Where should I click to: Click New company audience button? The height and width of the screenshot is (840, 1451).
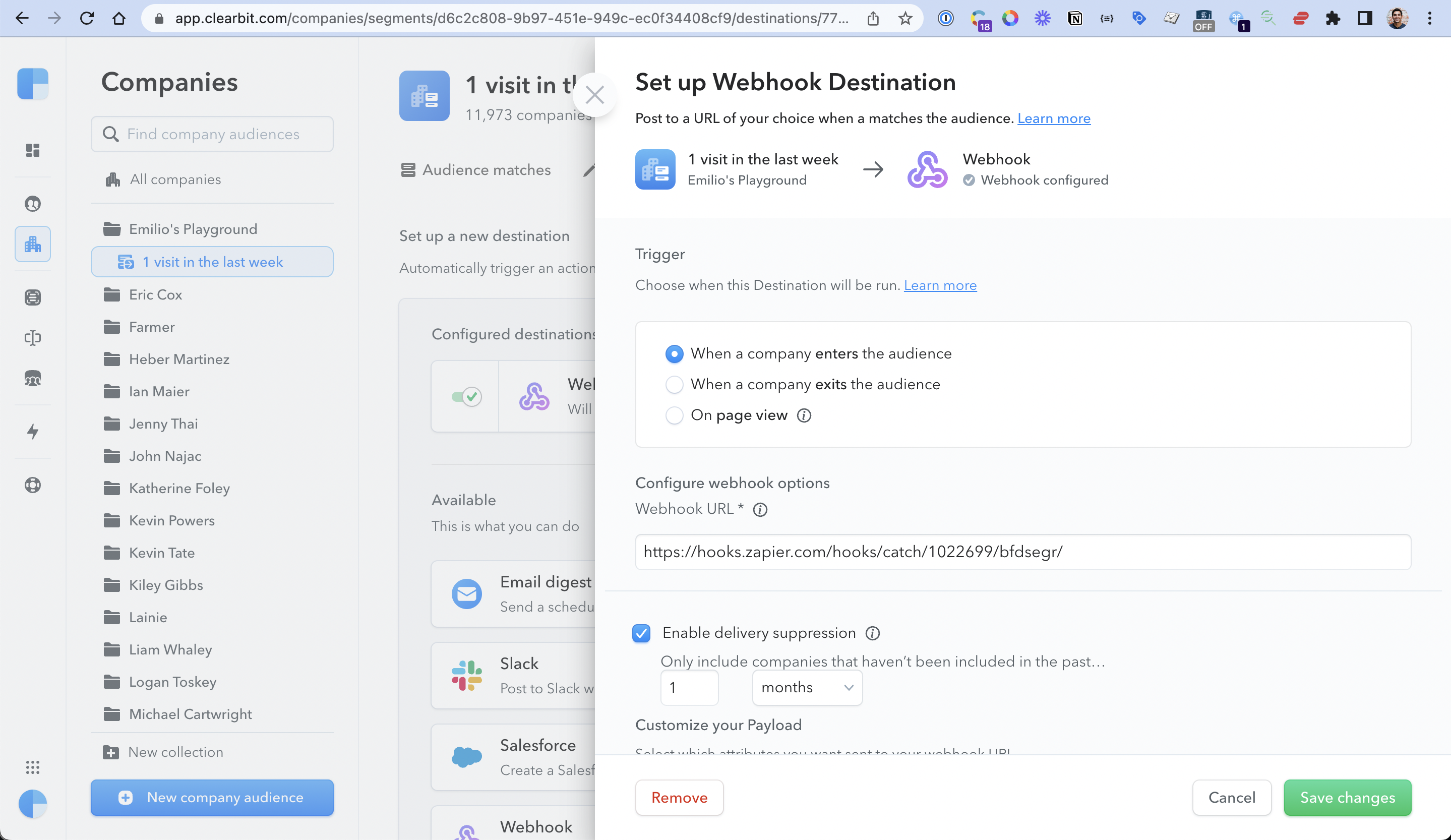click(x=212, y=798)
